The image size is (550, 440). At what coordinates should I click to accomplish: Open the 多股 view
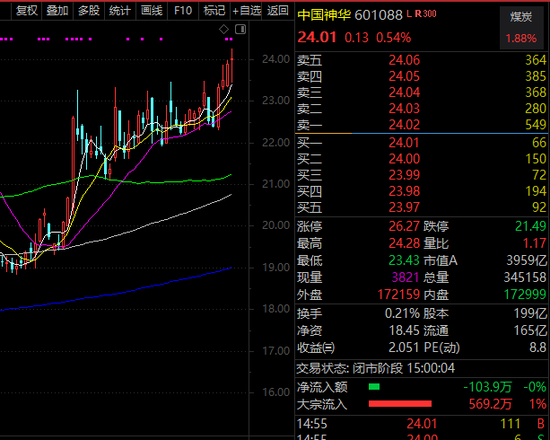[x=89, y=11]
